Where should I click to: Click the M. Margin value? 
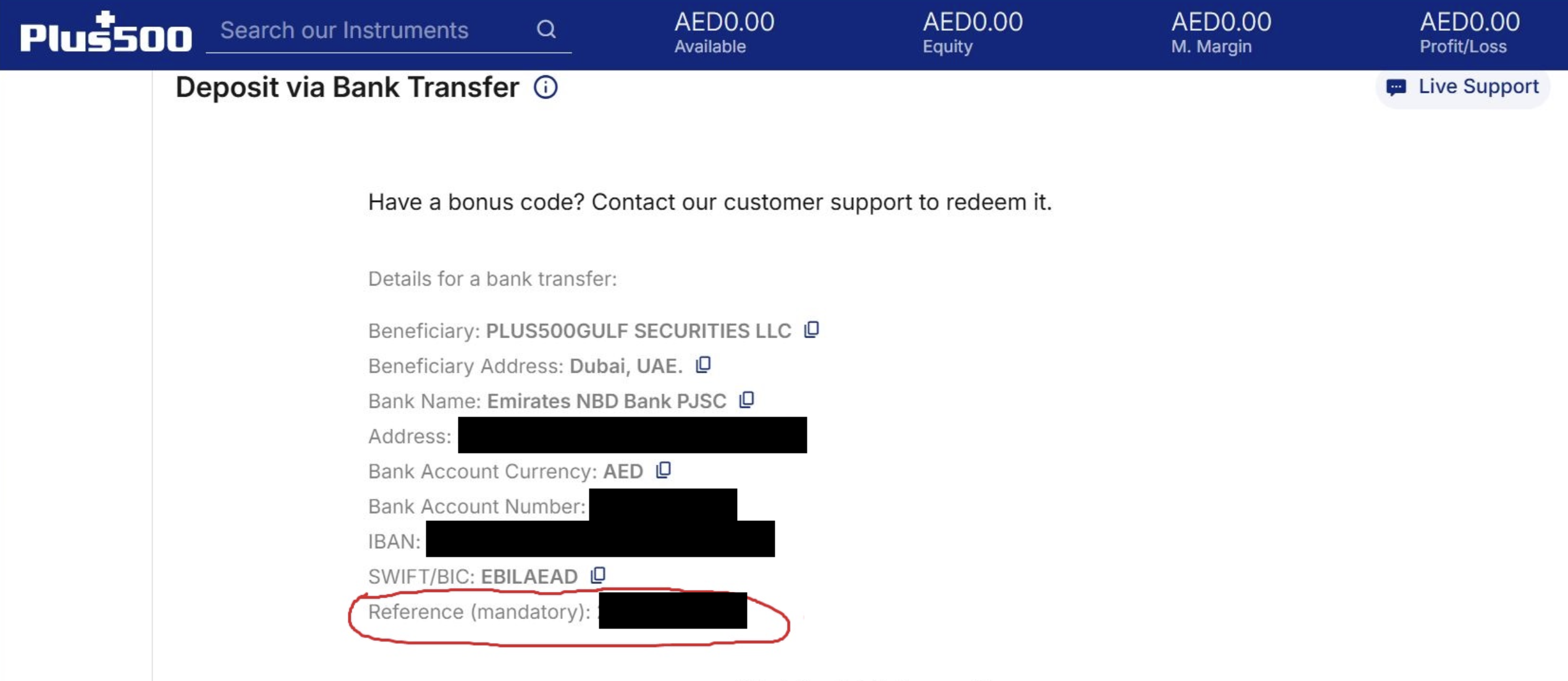pos(1221,22)
